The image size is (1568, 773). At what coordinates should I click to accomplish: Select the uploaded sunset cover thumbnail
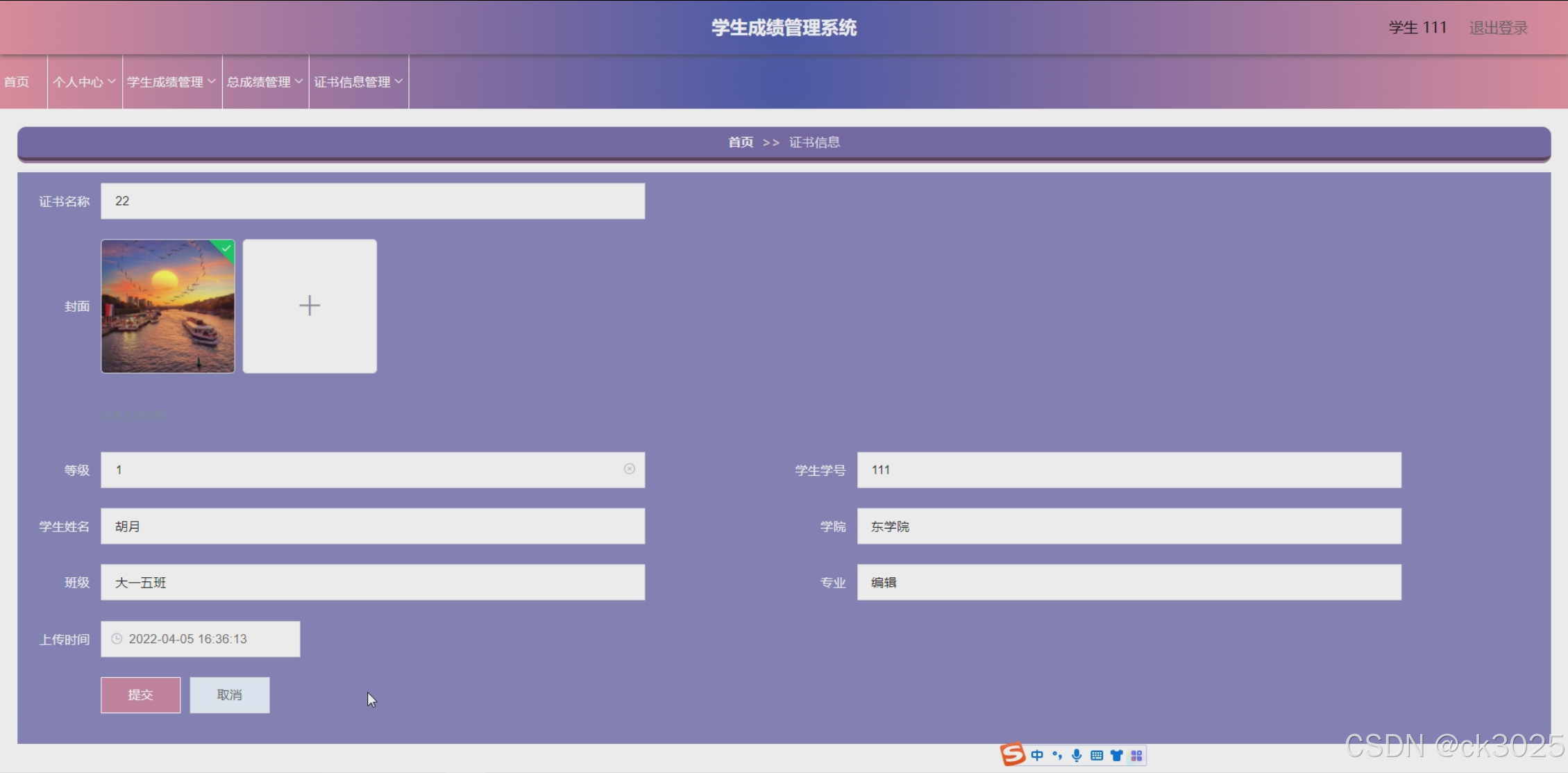(x=168, y=306)
